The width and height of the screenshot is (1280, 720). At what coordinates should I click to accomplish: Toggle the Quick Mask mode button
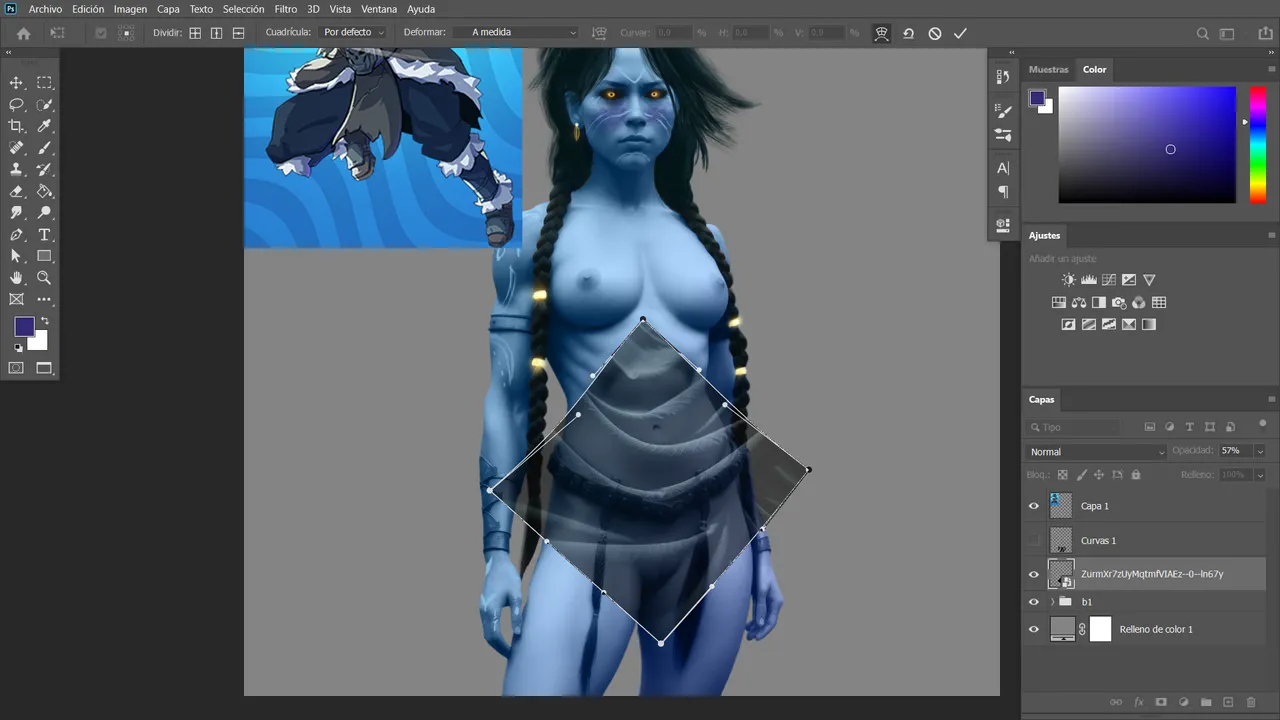tap(16, 368)
